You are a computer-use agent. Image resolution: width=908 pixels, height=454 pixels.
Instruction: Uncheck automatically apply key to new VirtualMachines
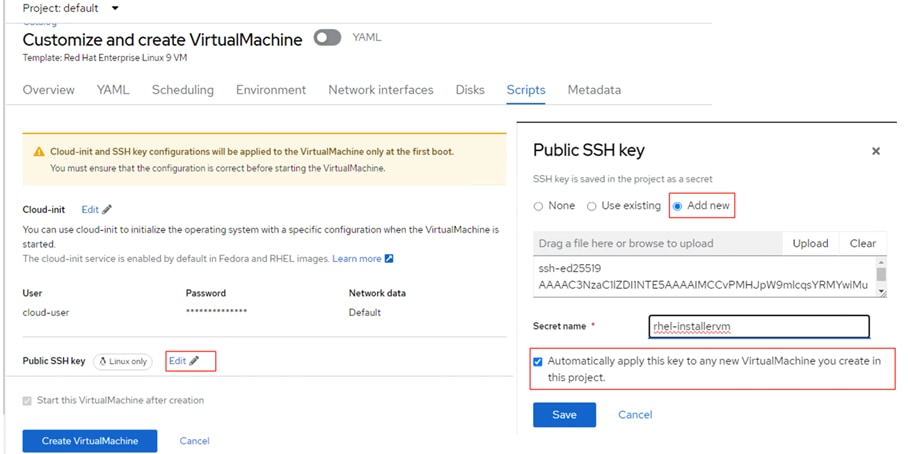tap(539, 361)
